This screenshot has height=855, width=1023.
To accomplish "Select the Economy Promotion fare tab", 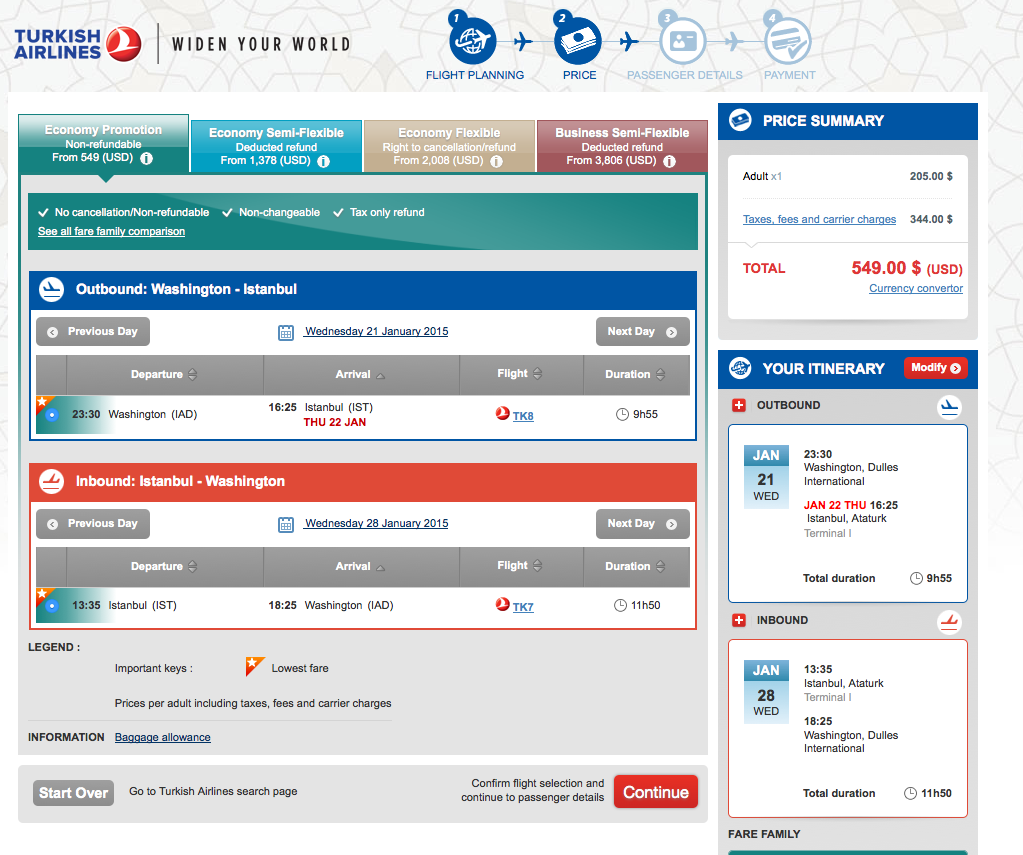I will pos(103,144).
